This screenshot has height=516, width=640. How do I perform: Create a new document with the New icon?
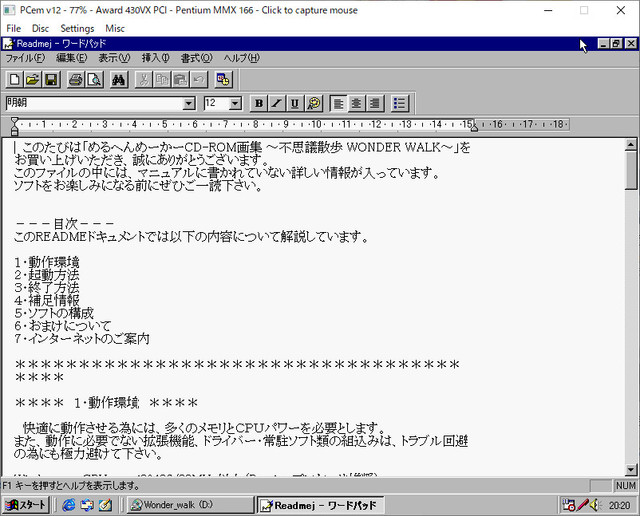(x=15, y=80)
